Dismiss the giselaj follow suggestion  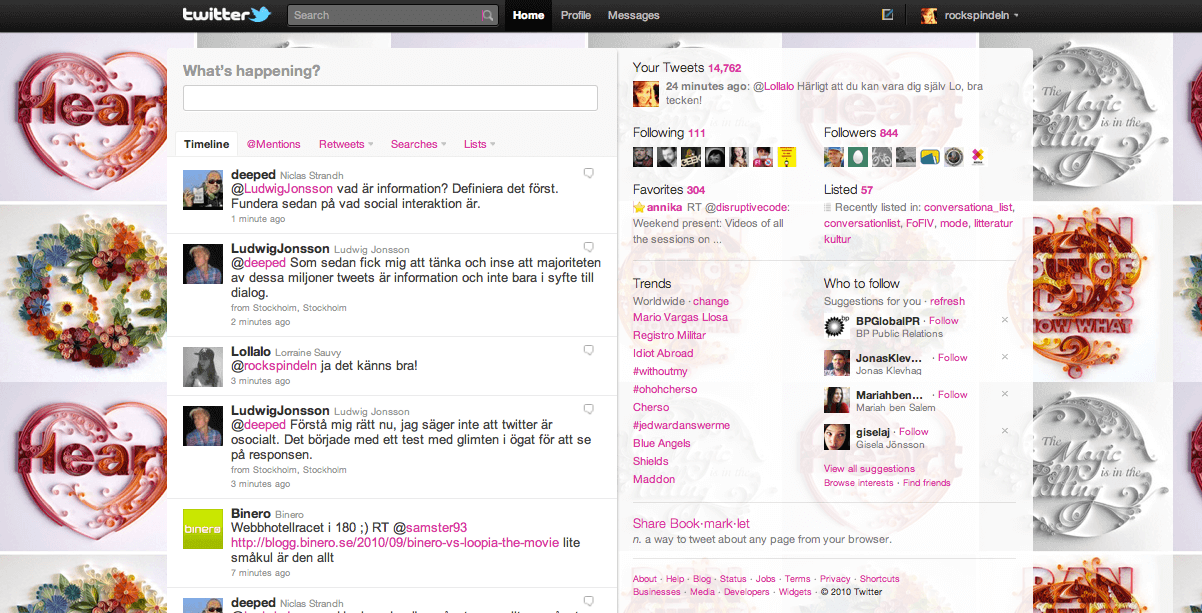[1005, 431]
